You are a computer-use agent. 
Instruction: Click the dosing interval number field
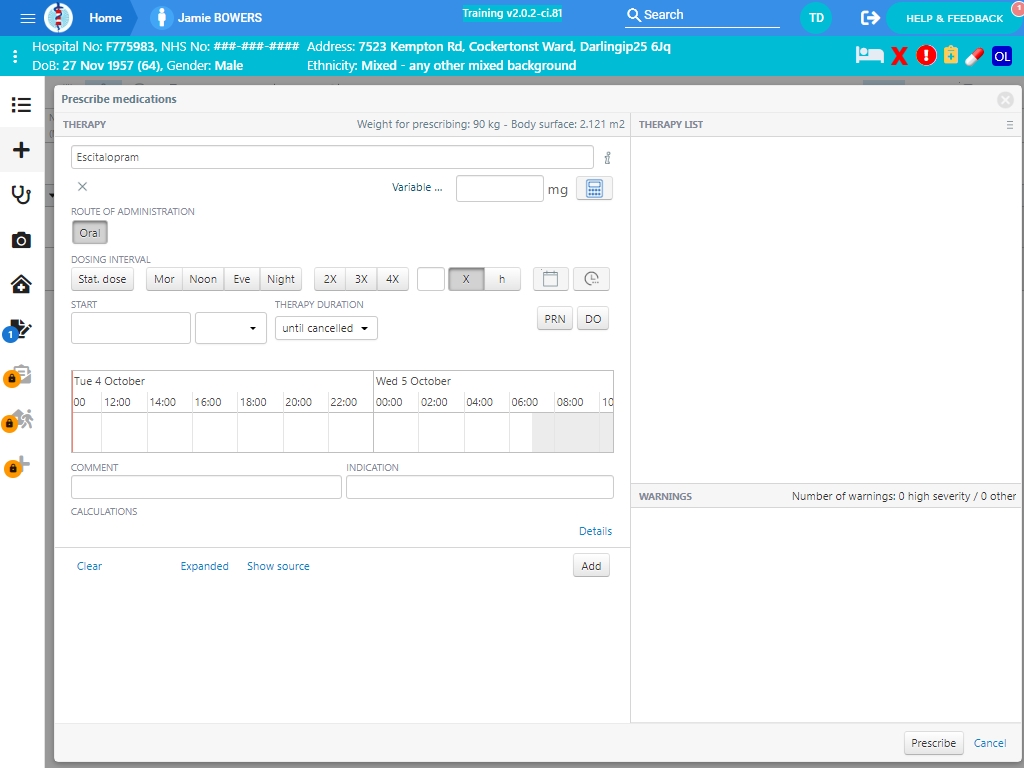pos(431,279)
